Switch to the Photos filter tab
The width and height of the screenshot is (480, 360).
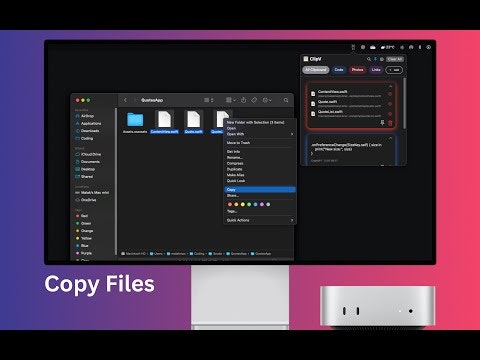357,70
